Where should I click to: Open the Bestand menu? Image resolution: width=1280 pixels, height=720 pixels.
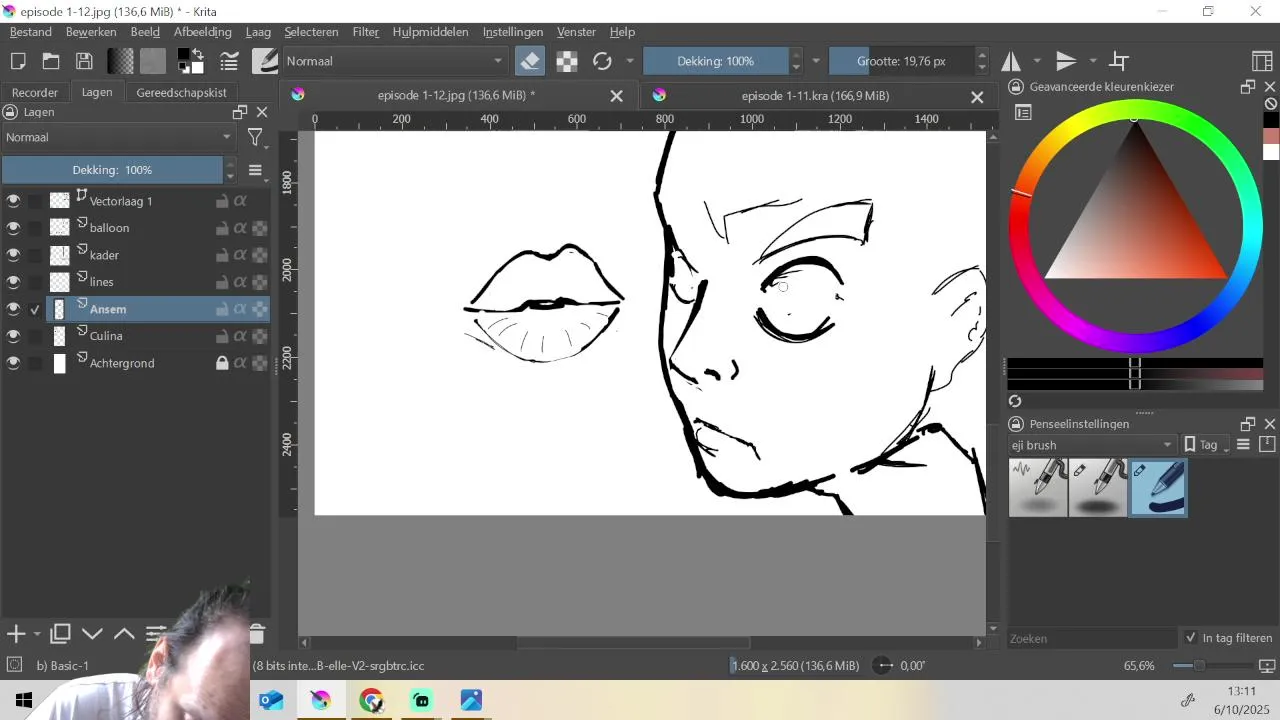(x=31, y=32)
